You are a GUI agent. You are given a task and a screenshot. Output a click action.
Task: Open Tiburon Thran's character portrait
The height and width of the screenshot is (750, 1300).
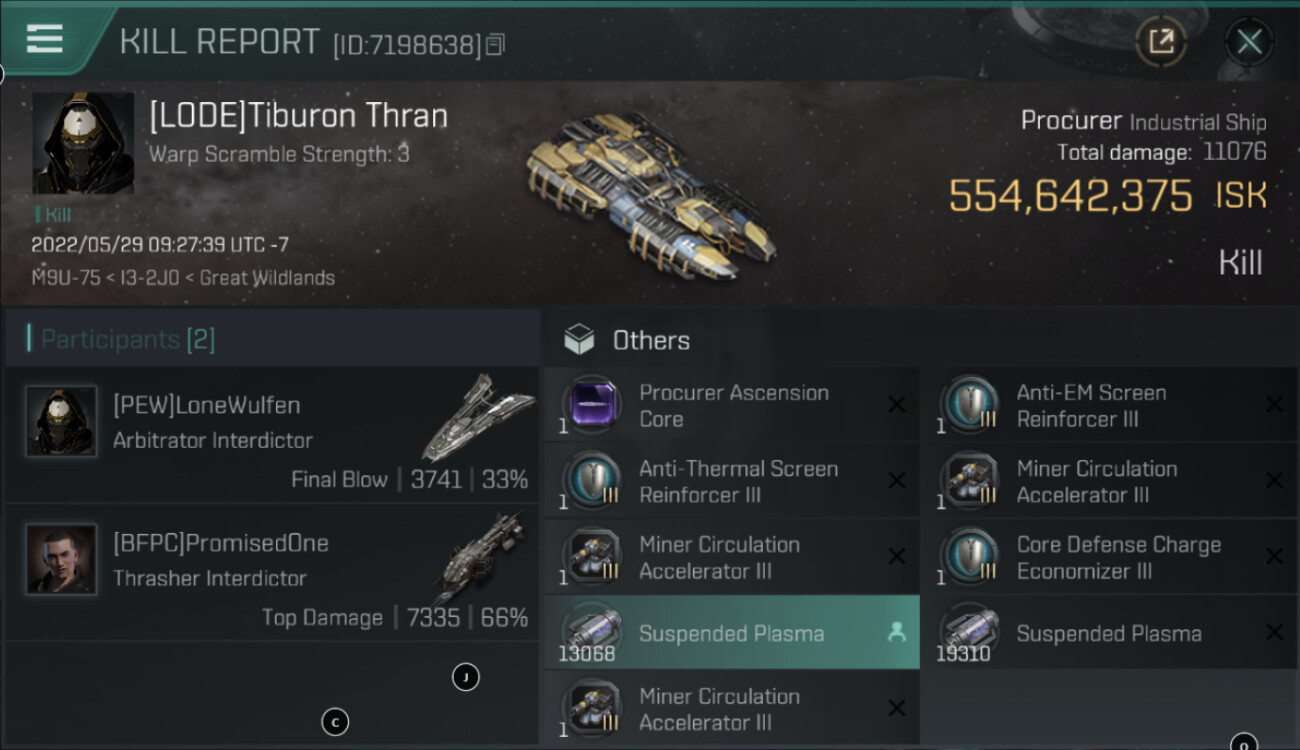coord(83,143)
